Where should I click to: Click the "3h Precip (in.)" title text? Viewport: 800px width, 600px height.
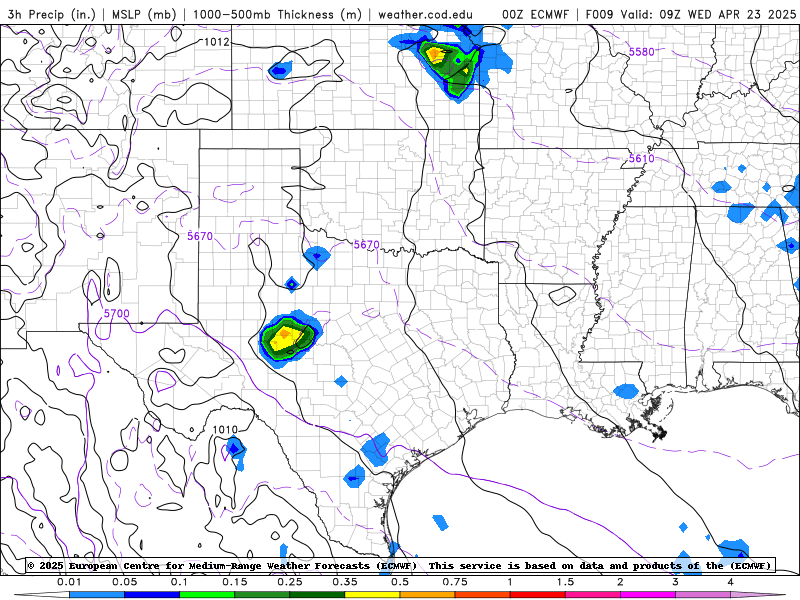click(x=51, y=14)
